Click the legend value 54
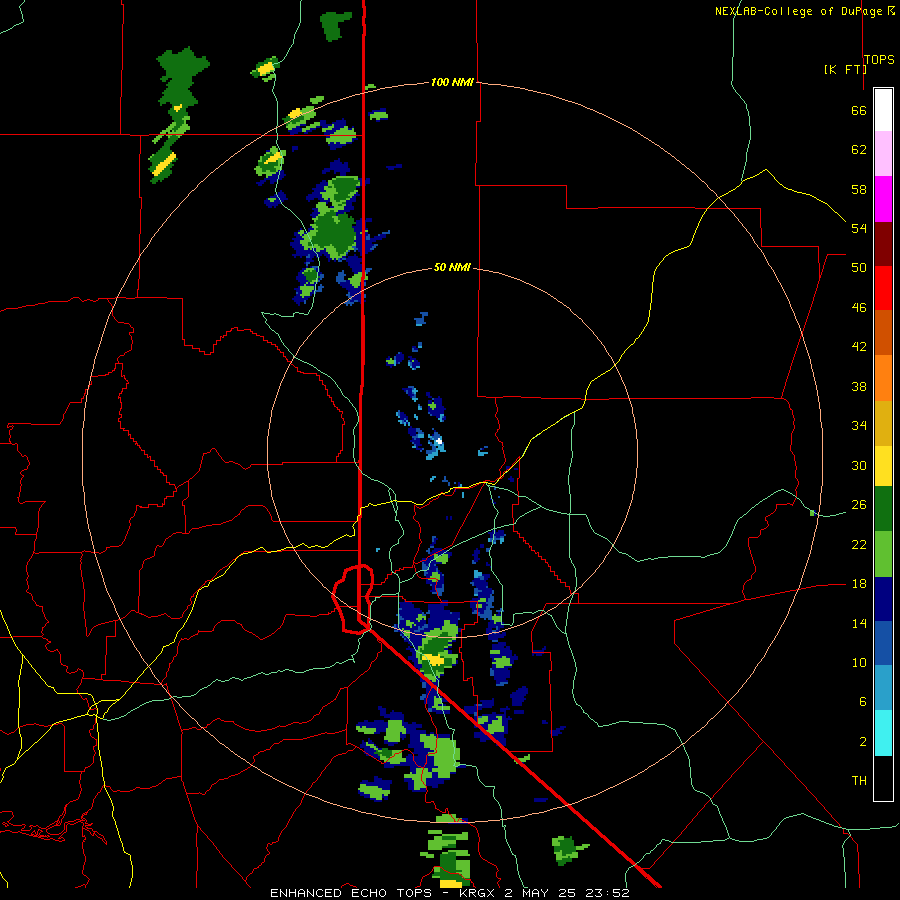Image resolution: width=900 pixels, height=900 pixels. [x=859, y=228]
